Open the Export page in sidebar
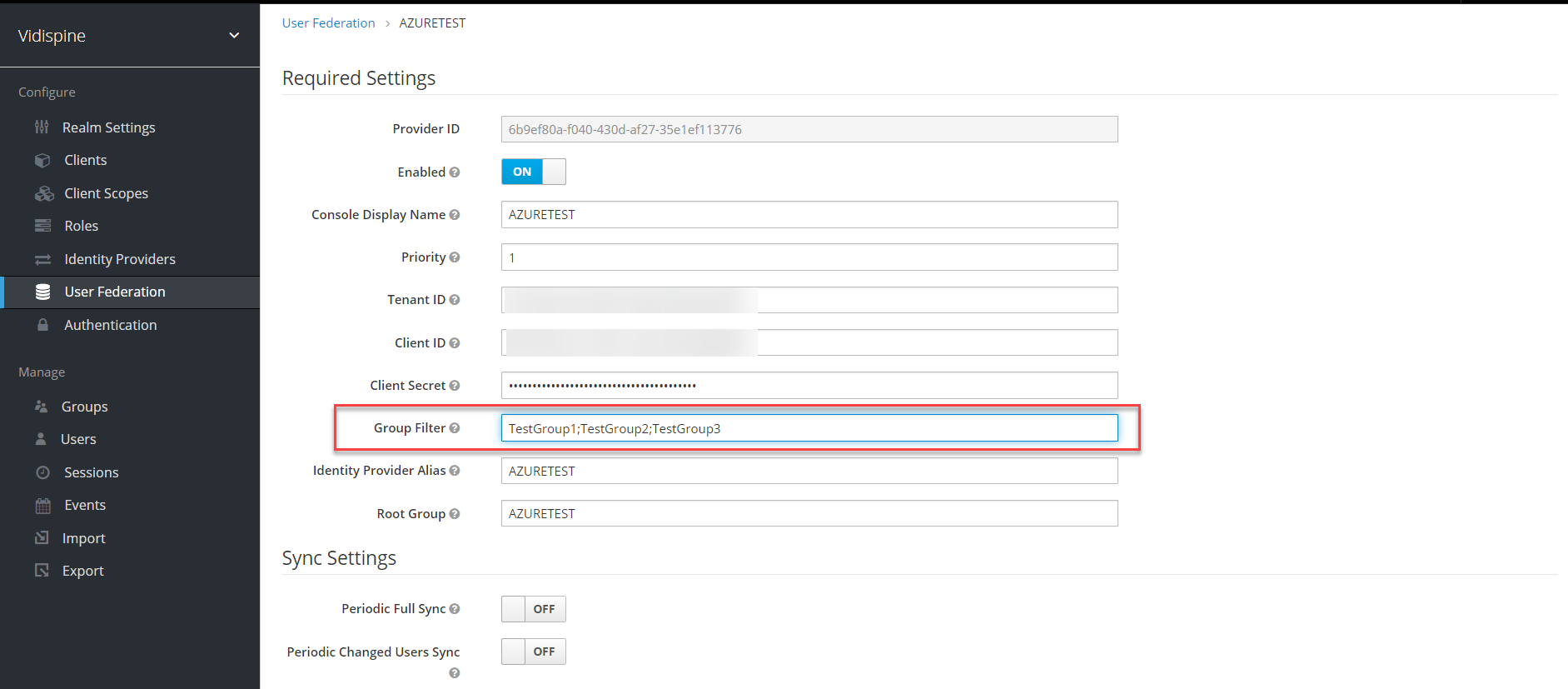 [82, 571]
